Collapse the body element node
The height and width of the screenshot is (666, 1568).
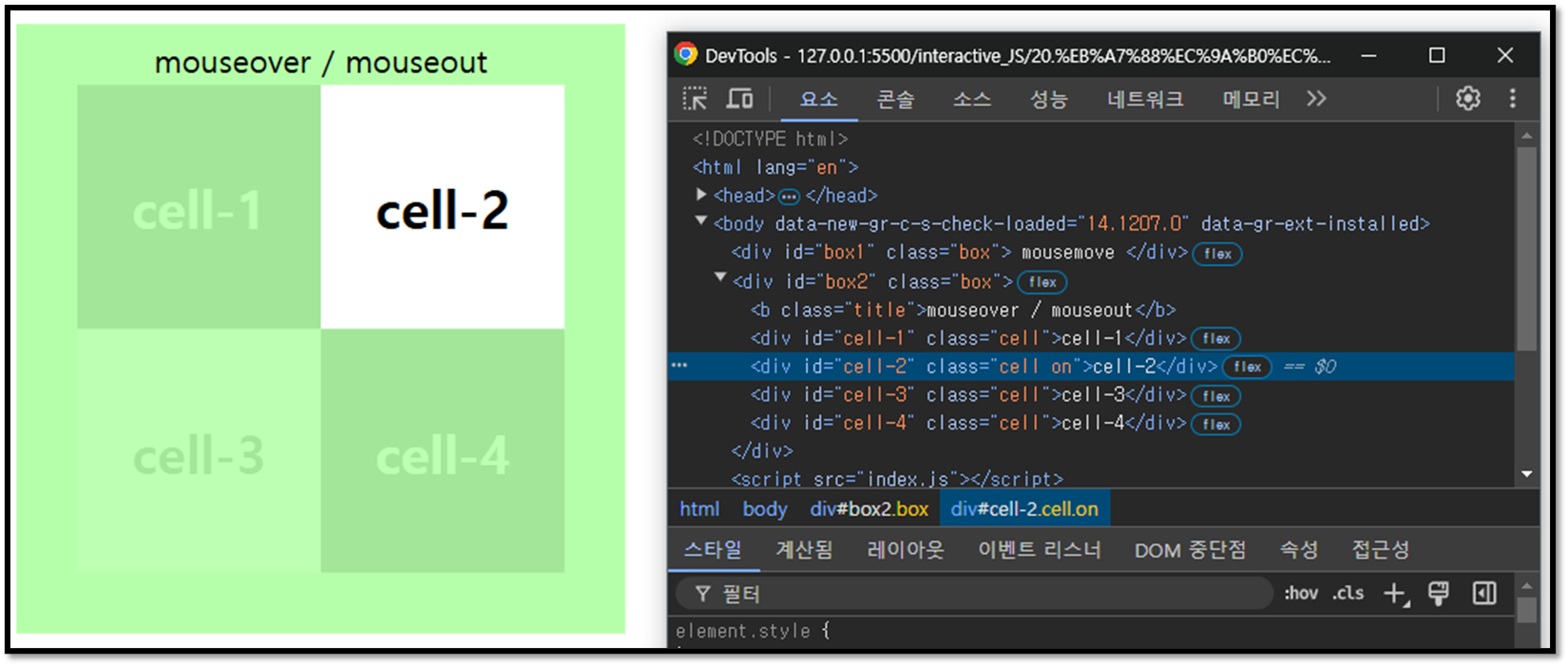701,220
